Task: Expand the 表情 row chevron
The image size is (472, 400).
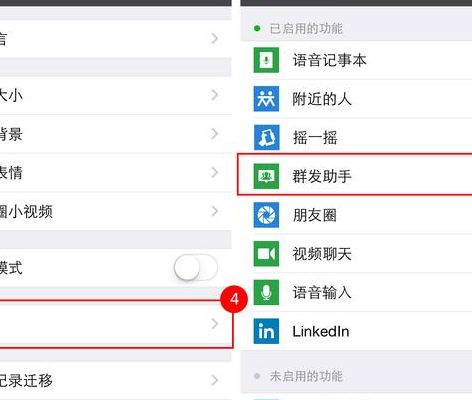Action: (215, 172)
